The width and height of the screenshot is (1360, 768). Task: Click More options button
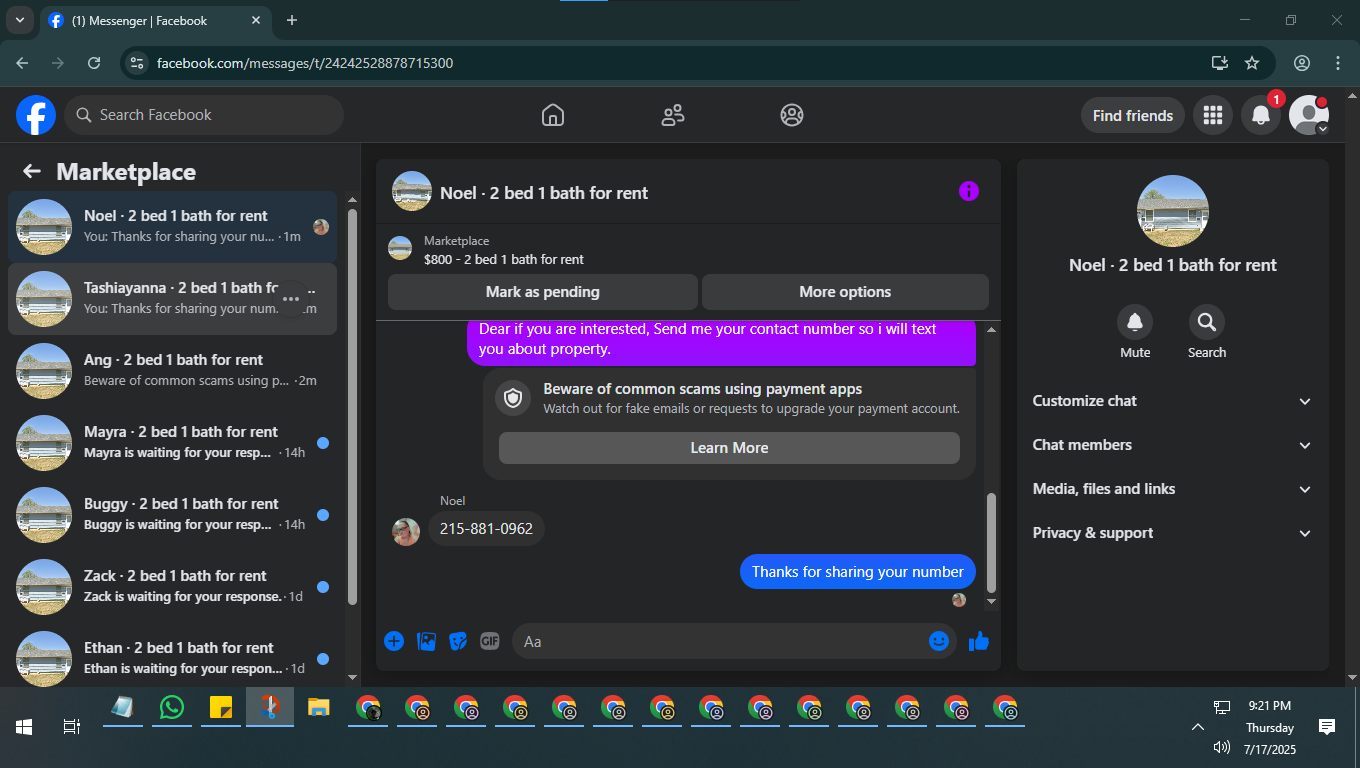(845, 292)
